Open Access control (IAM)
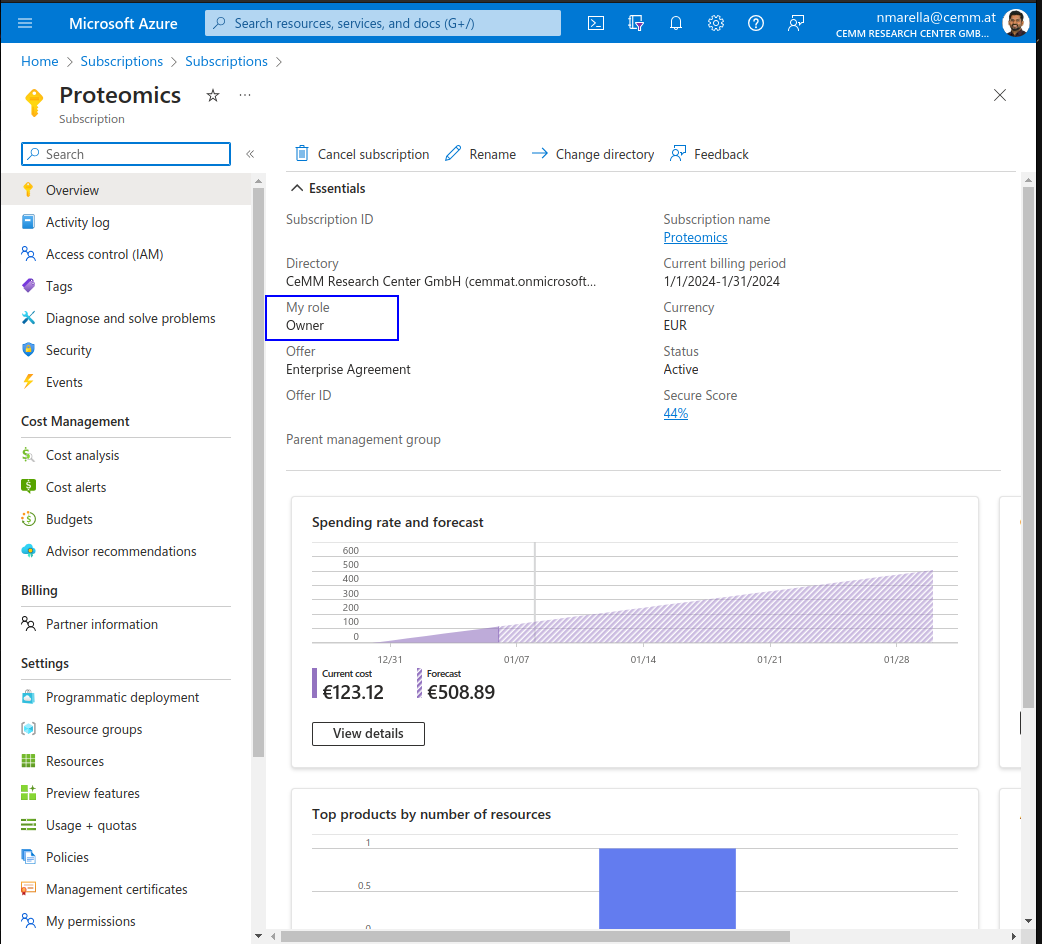The image size is (1042, 944). [104, 254]
